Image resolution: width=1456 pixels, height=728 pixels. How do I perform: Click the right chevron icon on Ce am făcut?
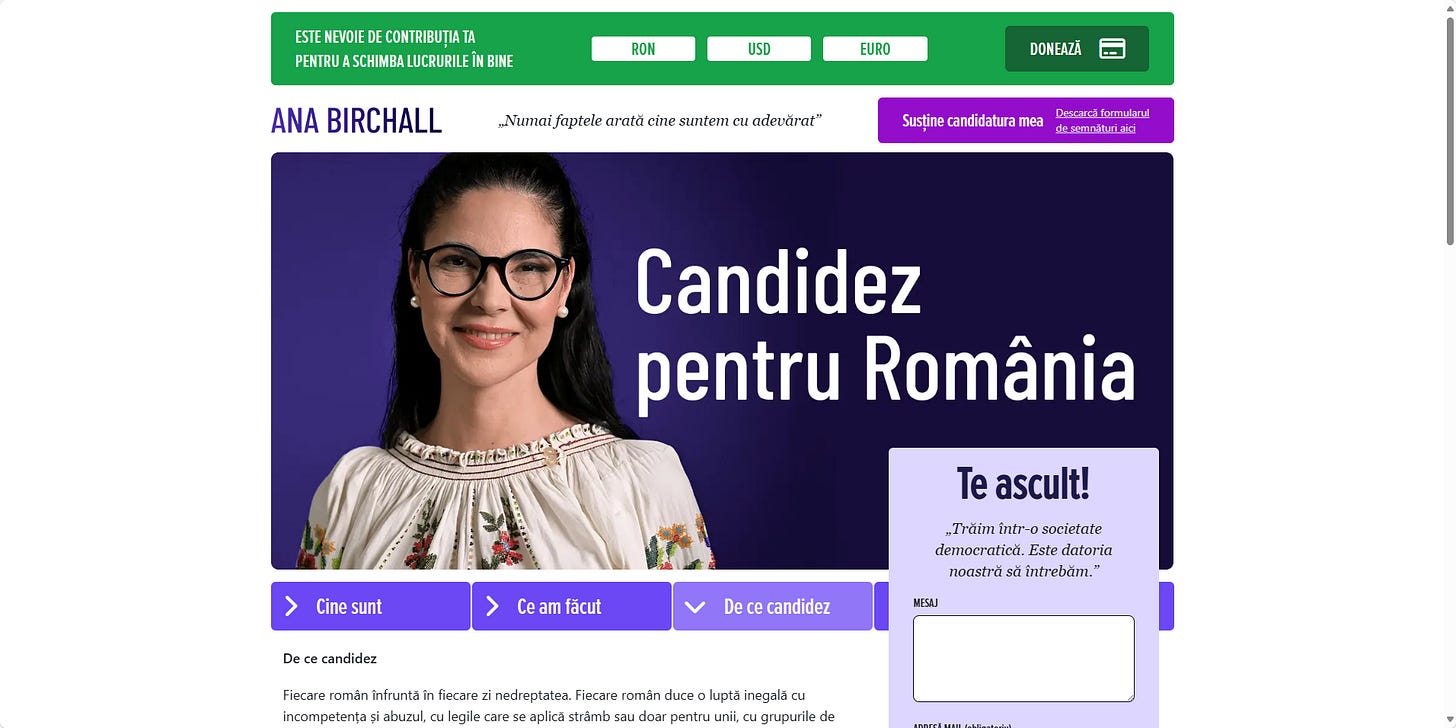[x=492, y=606]
